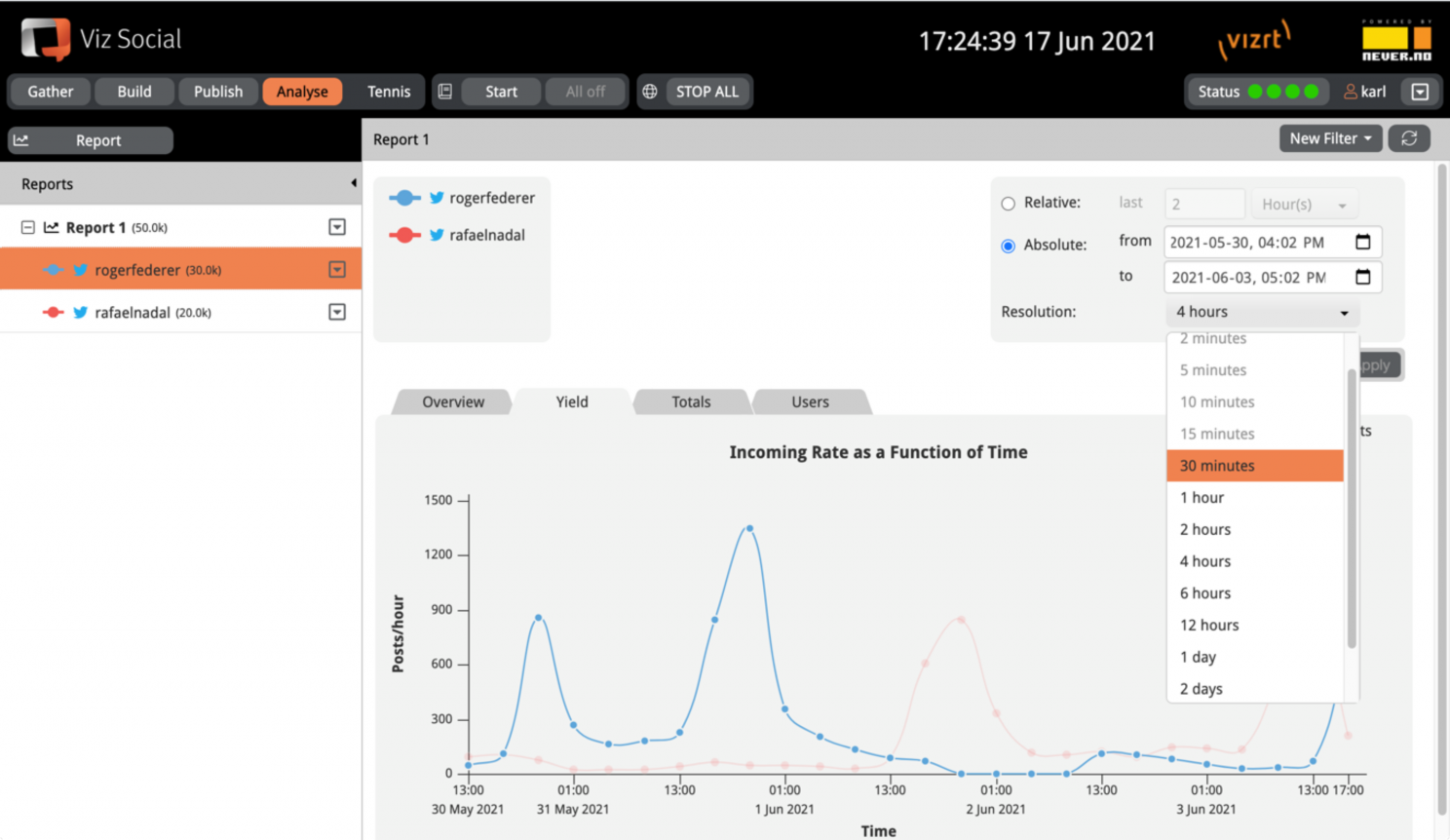The width and height of the screenshot is (1450, 840).
Task: Go to the Build section
Action: click(134, 92)
